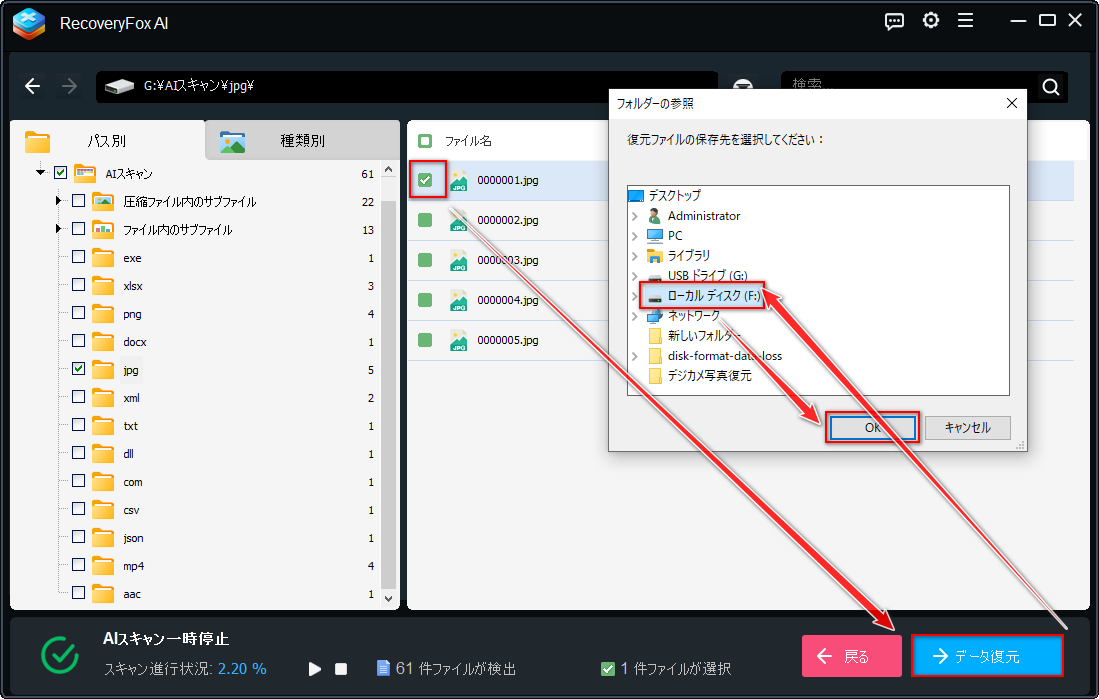The height and width of the screenshot is (699, 1099).
Task: Click the back arrow navigation icon
Action: (x=33, y=86)
